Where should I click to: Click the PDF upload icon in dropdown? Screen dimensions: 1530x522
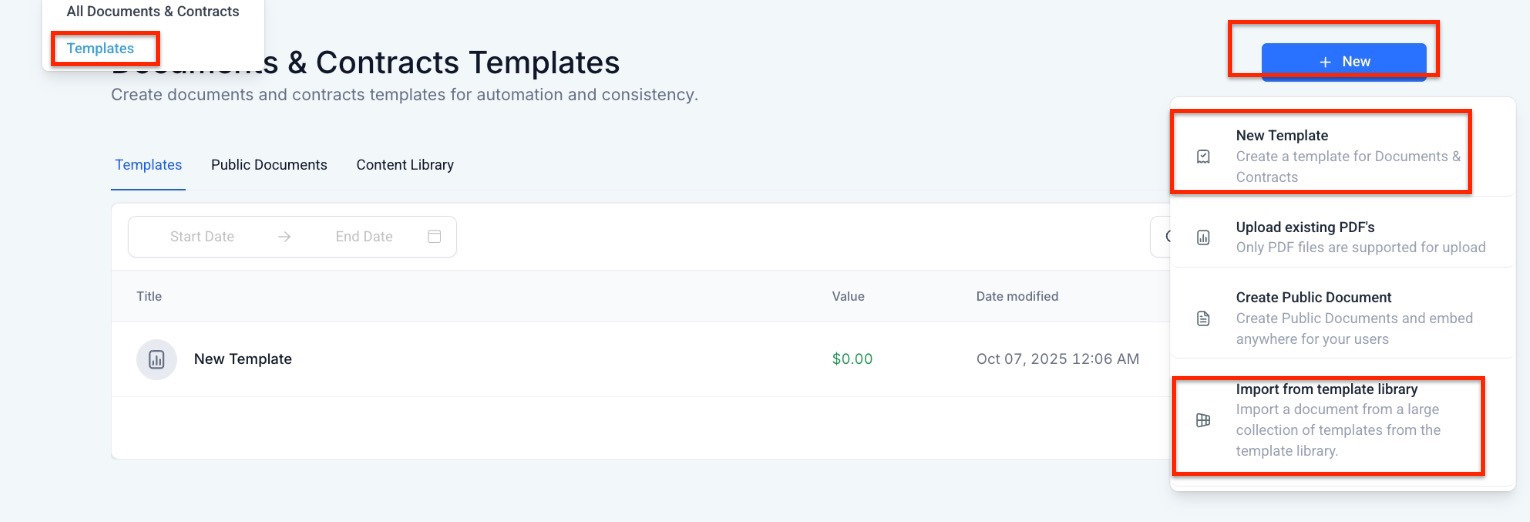click(x=1203, y=237)
